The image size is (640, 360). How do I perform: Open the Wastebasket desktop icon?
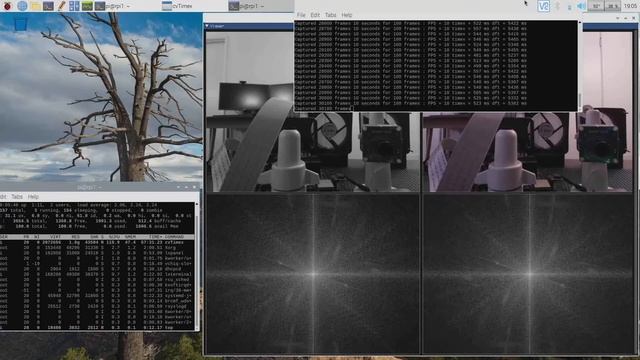tap(20, 23)
